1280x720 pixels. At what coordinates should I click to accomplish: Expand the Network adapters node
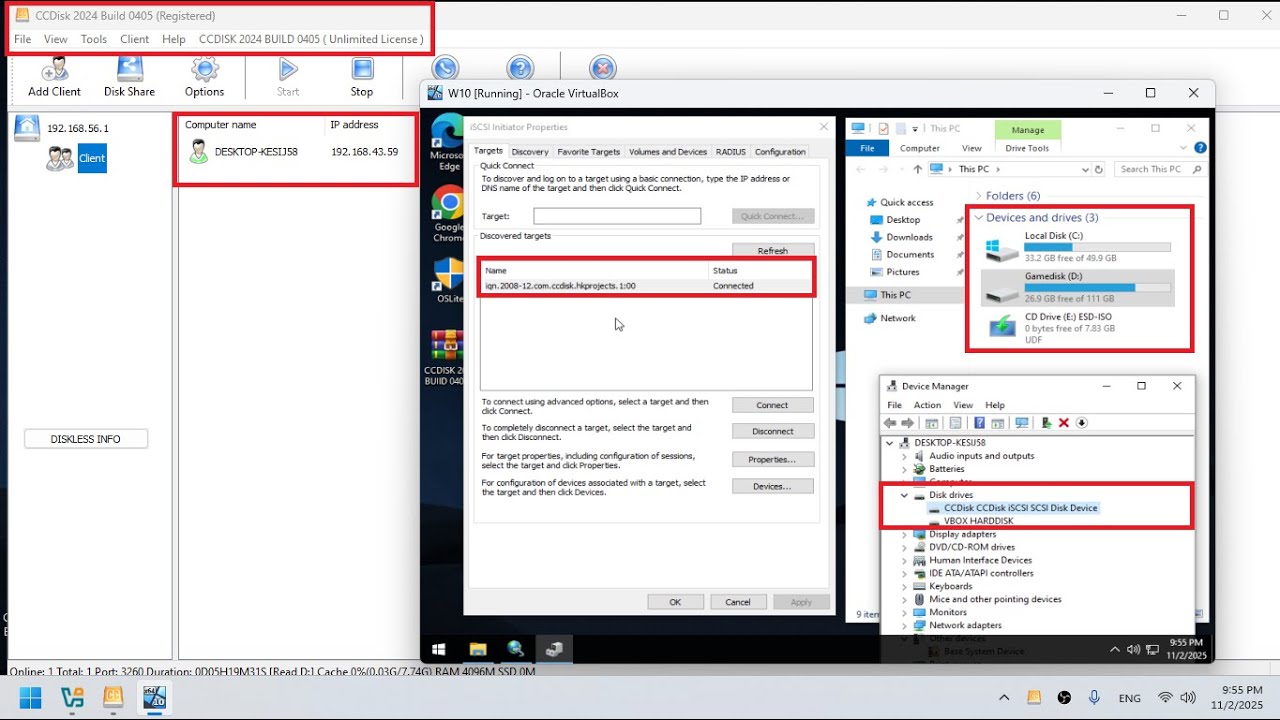905,625
